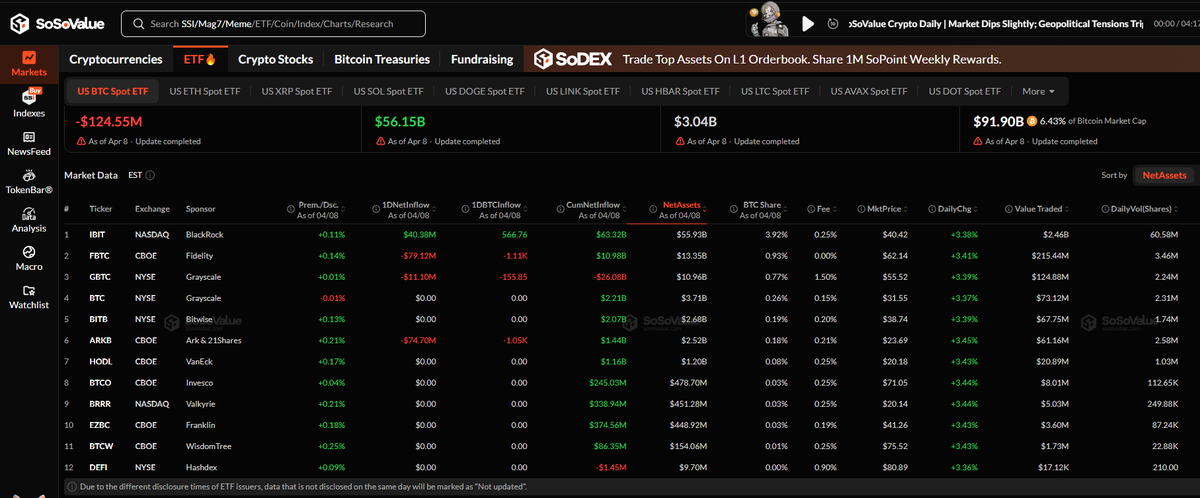Click warning icon under $56.15B value
Screen dimensions: 1200x498
pos(380,141)
